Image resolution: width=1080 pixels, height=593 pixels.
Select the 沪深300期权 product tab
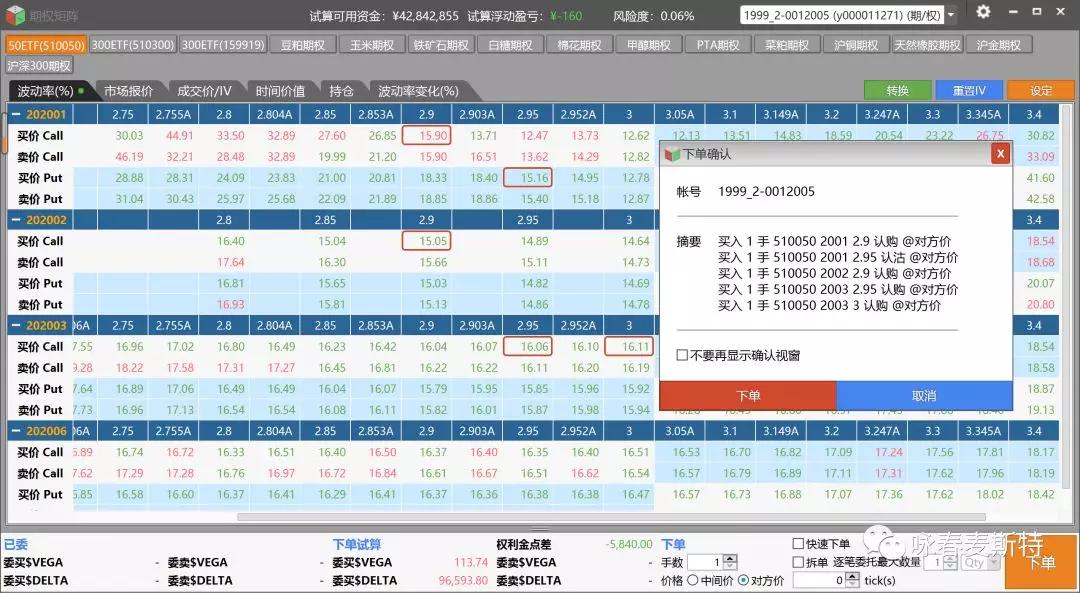coord(39,66)
